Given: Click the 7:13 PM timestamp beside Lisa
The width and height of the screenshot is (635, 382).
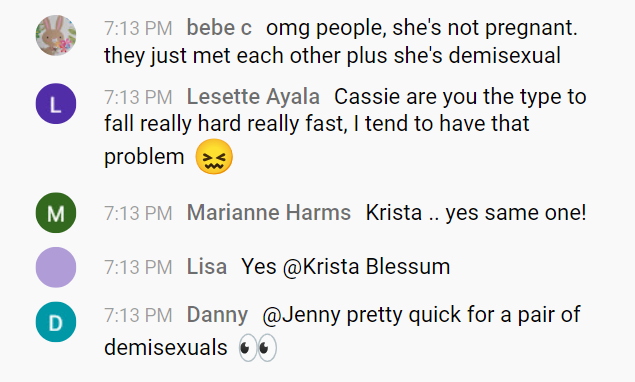Looking at the screenshot, I should (x=138, y=267).
